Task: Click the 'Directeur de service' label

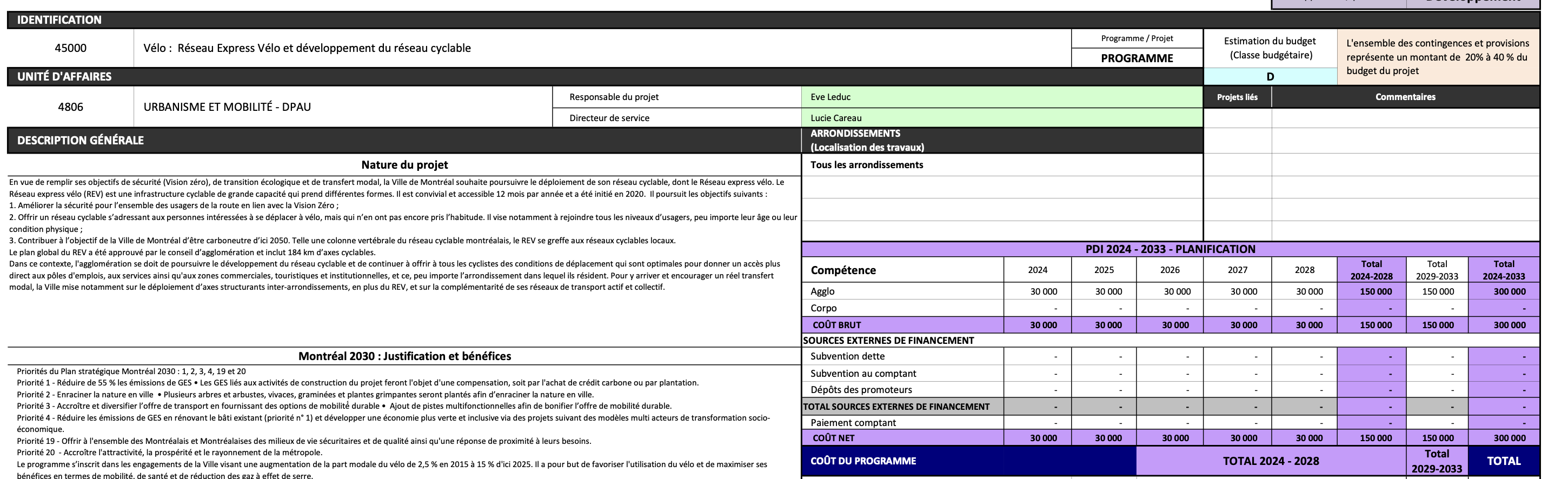Action: click(x=677, y=118)
